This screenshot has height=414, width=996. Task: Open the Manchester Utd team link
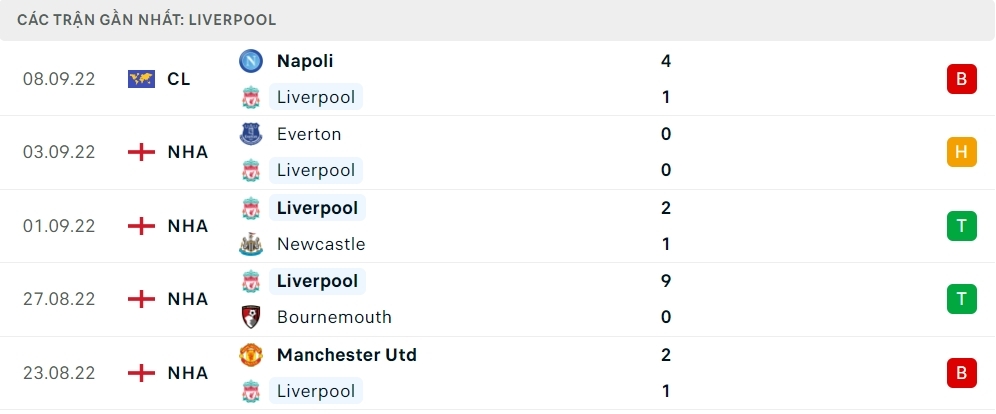tap(346, 355)
